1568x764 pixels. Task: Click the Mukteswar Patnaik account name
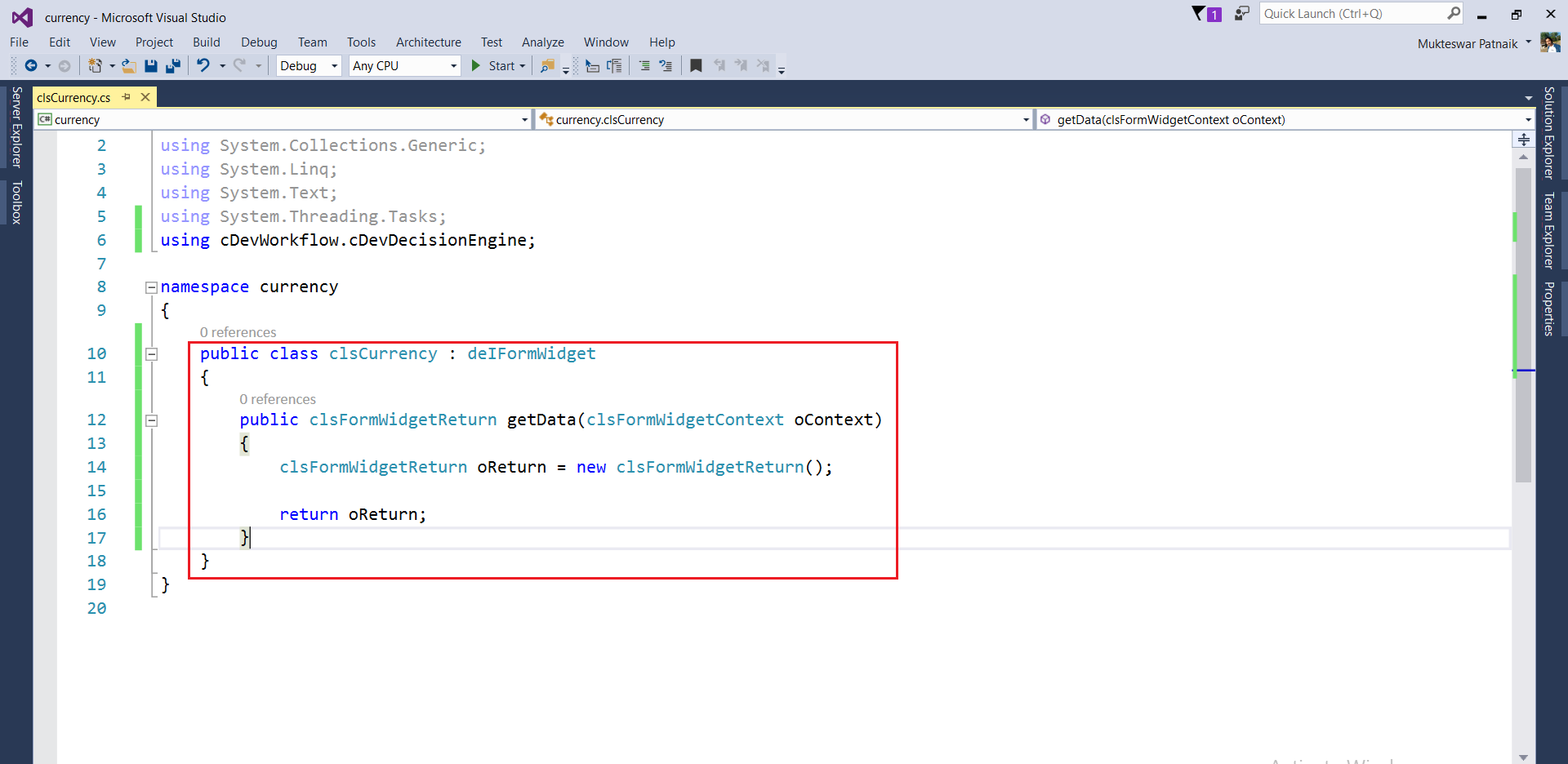tap(1468, 43)
